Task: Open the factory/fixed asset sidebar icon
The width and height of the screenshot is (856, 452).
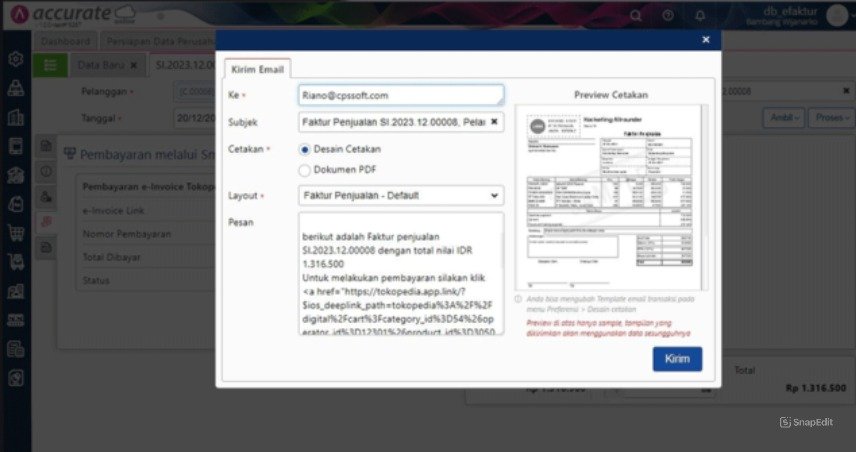Action: (x=16, y=291)
